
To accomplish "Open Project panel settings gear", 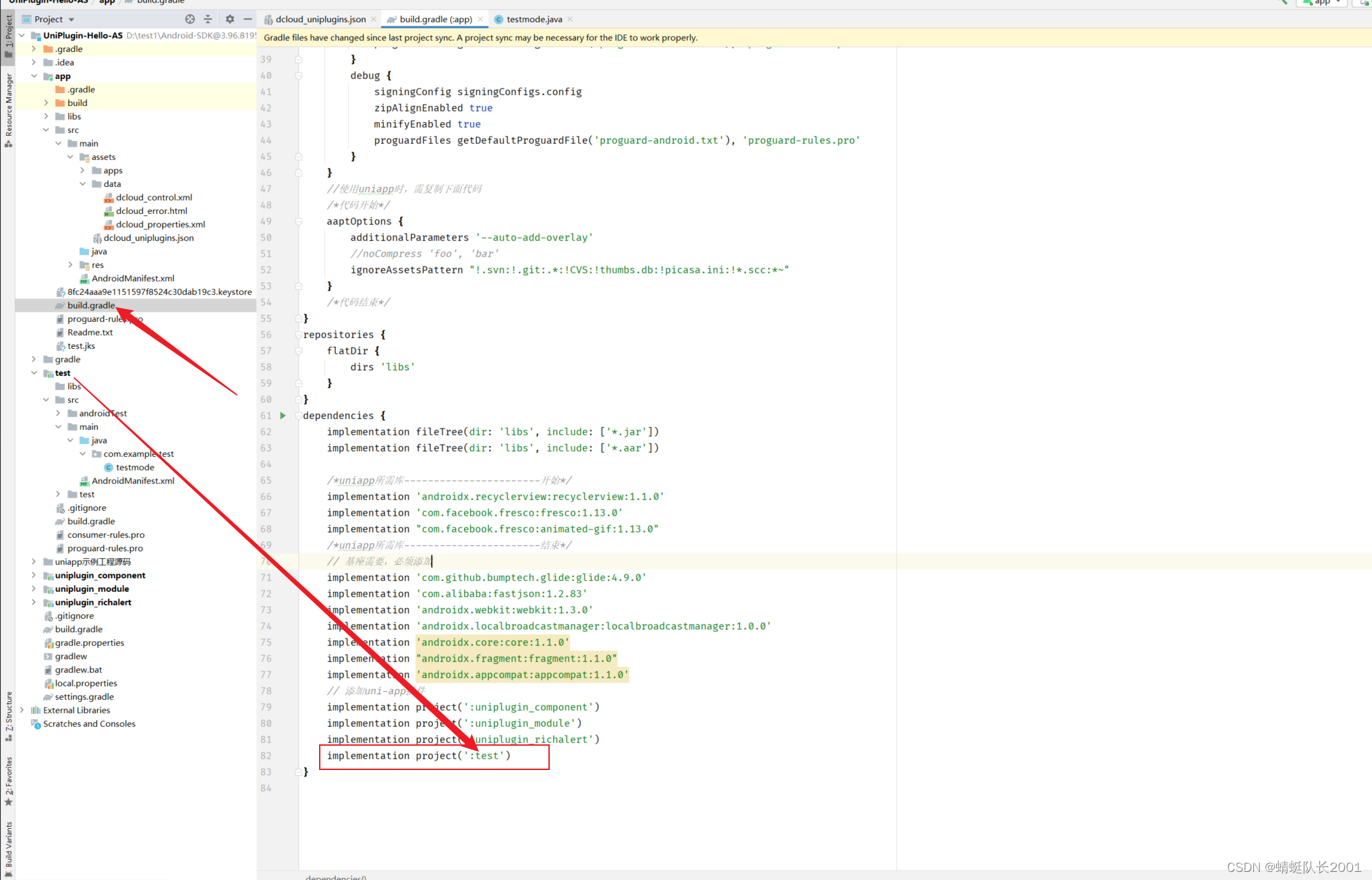I will [x=229, y=19].
